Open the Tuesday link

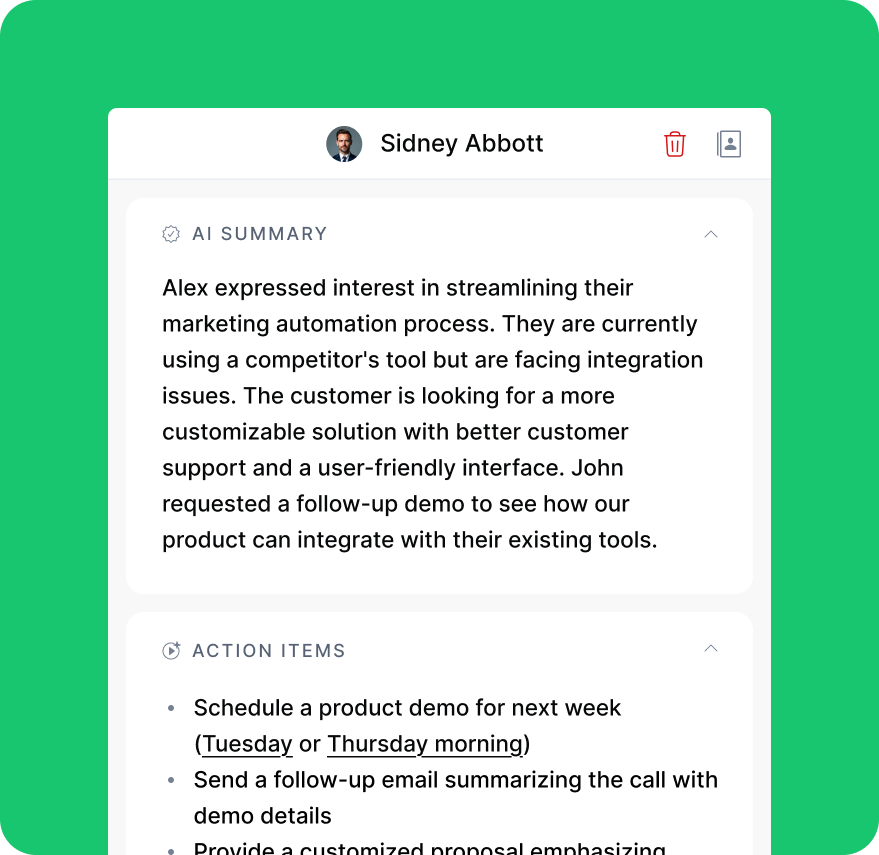tap(246, 744)
